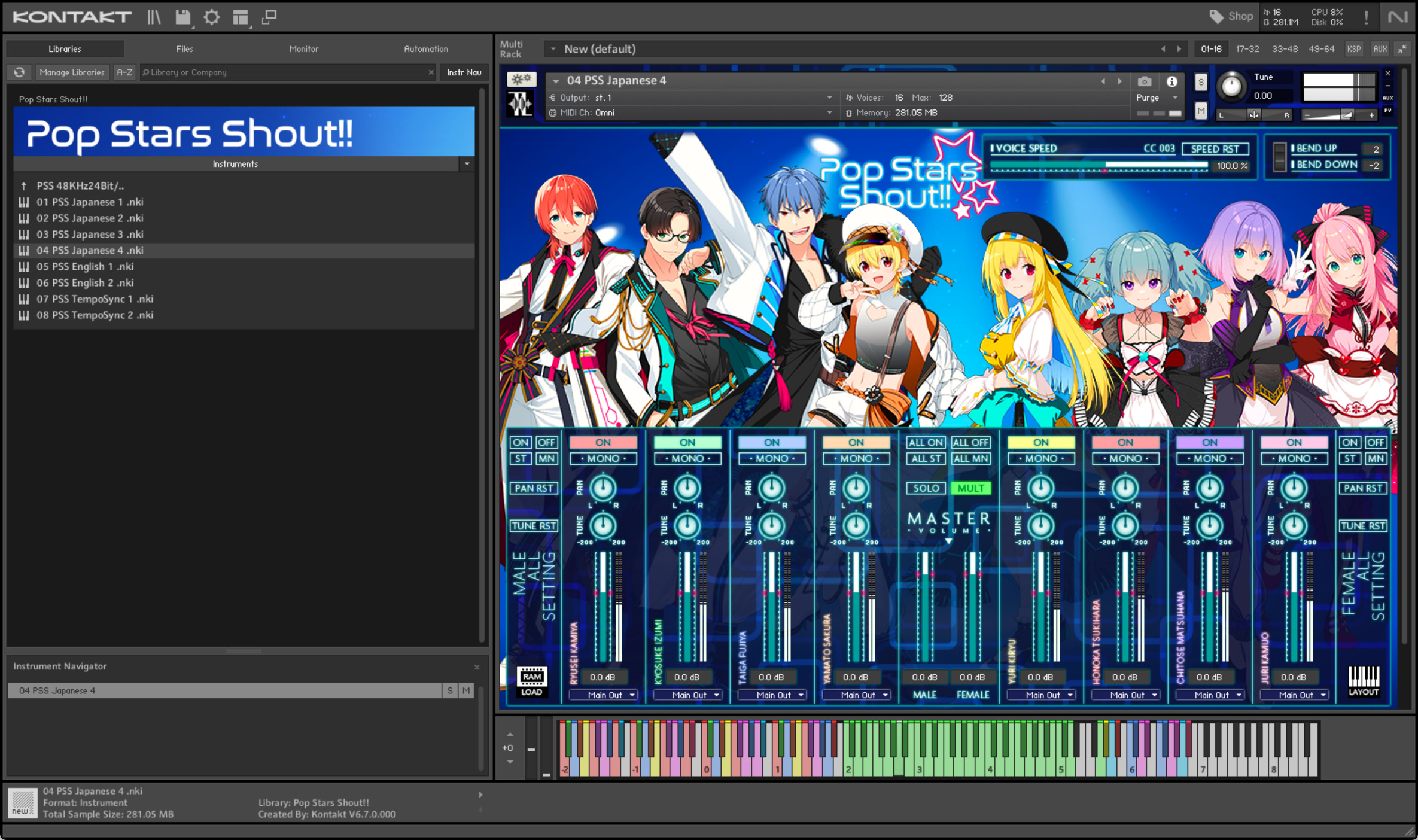The image size is (1418, 840).
Task: Select rack page 33-48
Action: (x=1285, y=49)
